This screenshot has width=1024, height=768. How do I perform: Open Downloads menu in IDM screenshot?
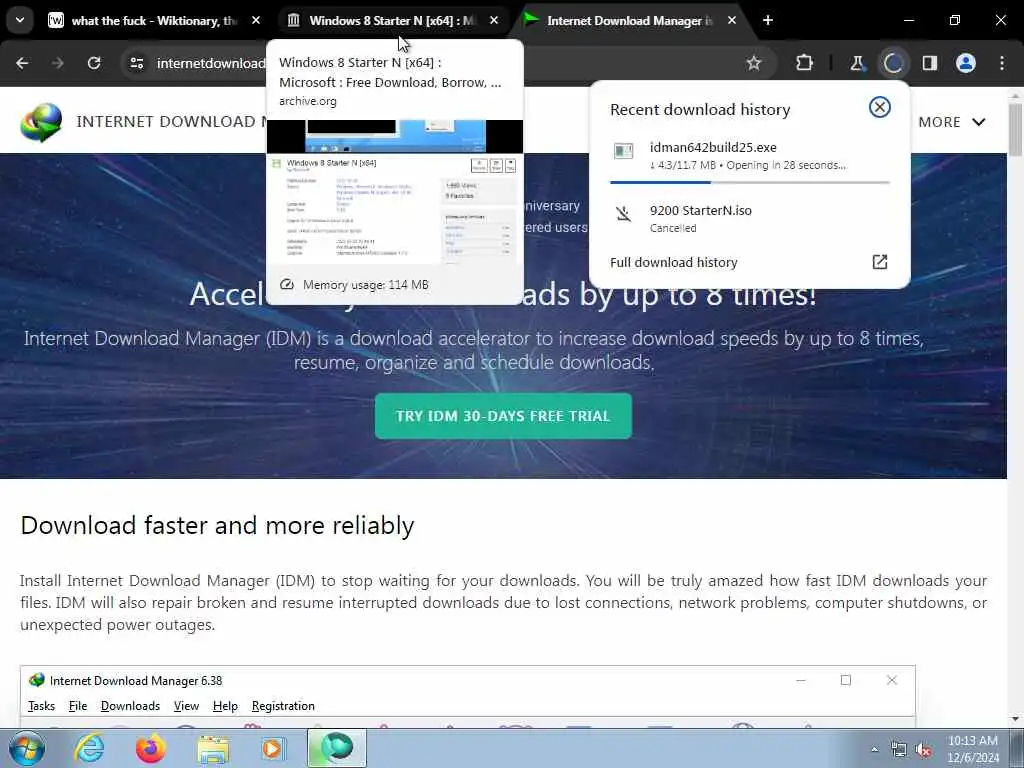[x=130, y=706]
